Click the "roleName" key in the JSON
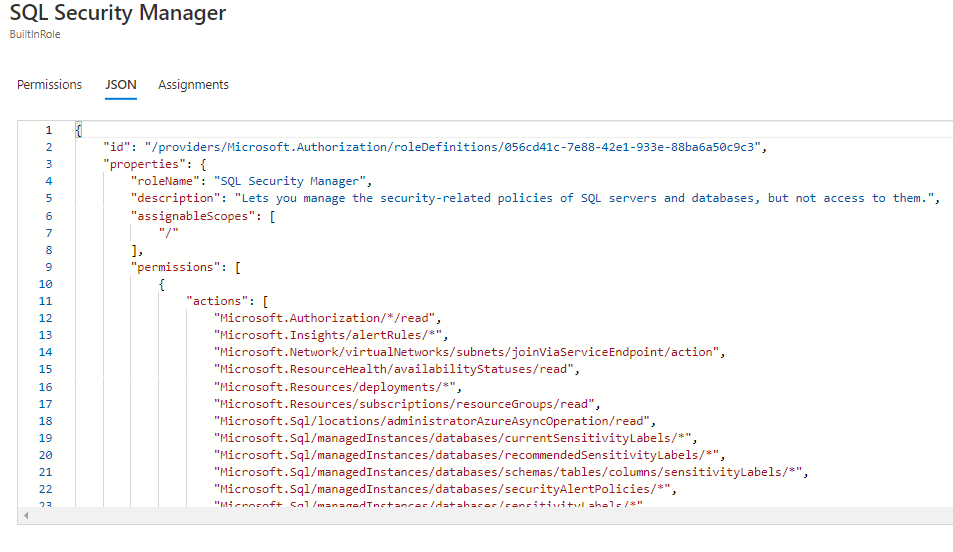 [165, 181]
